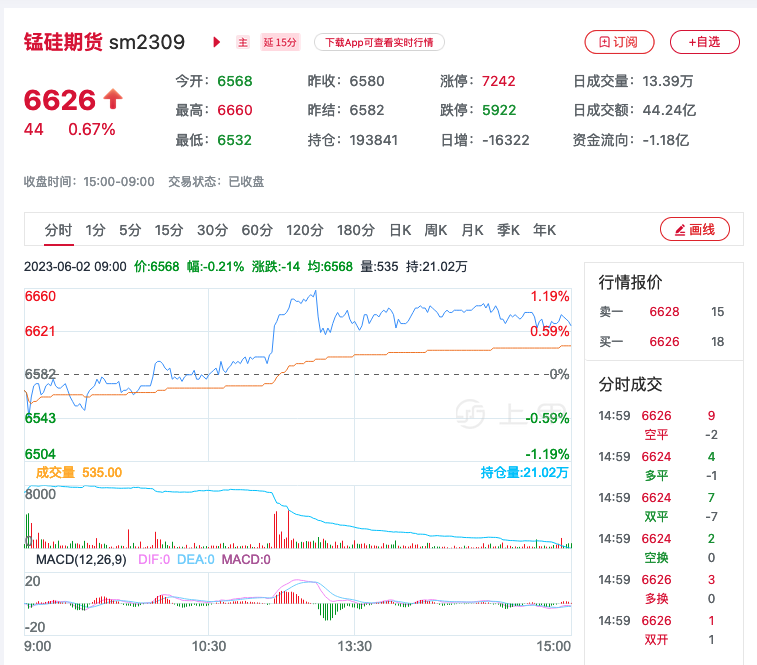Click the 多换 trade entry label
This screenshot has width=757, height=665.
(x=657, y=599)
